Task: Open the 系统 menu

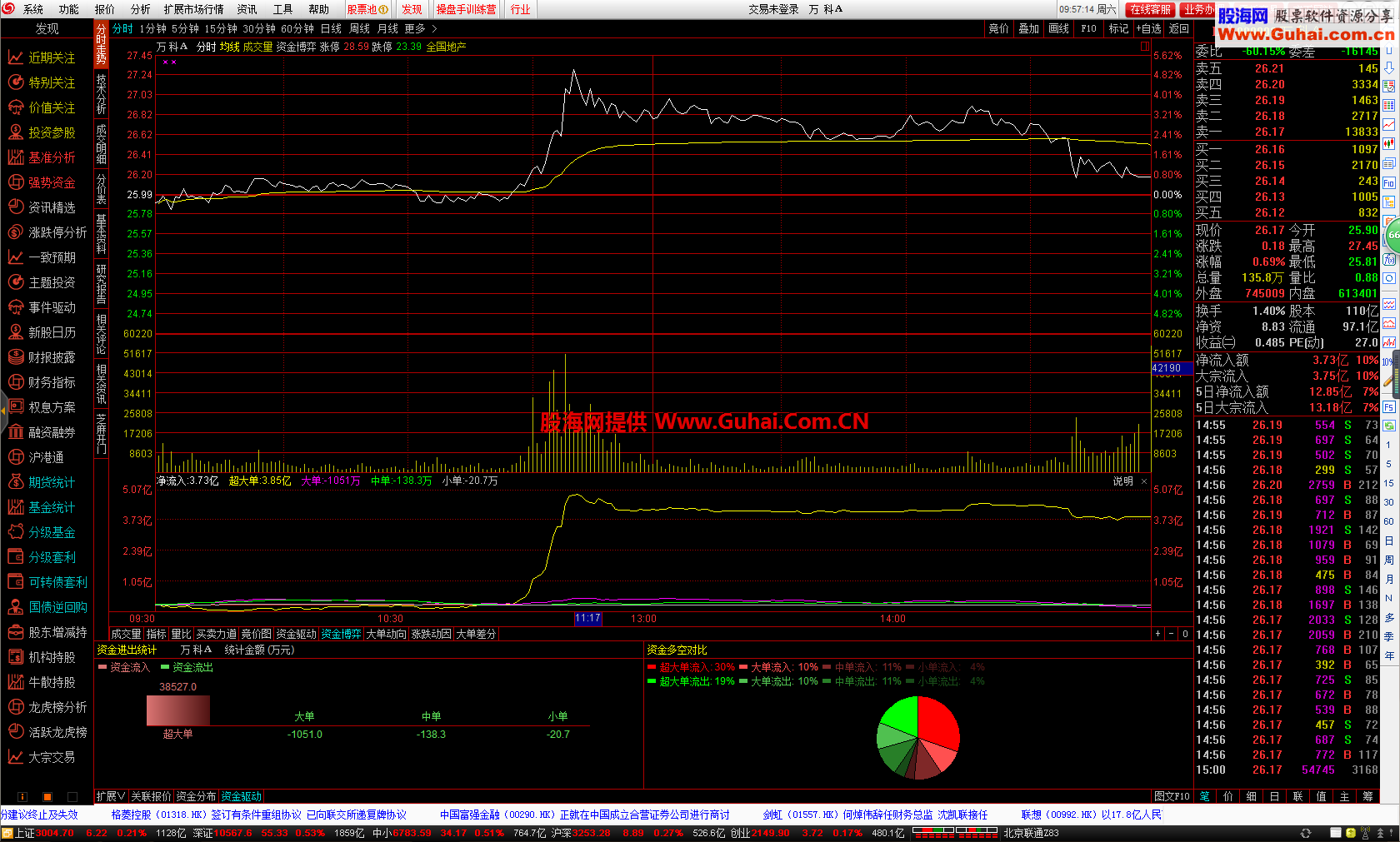Action: coord(33,9)
